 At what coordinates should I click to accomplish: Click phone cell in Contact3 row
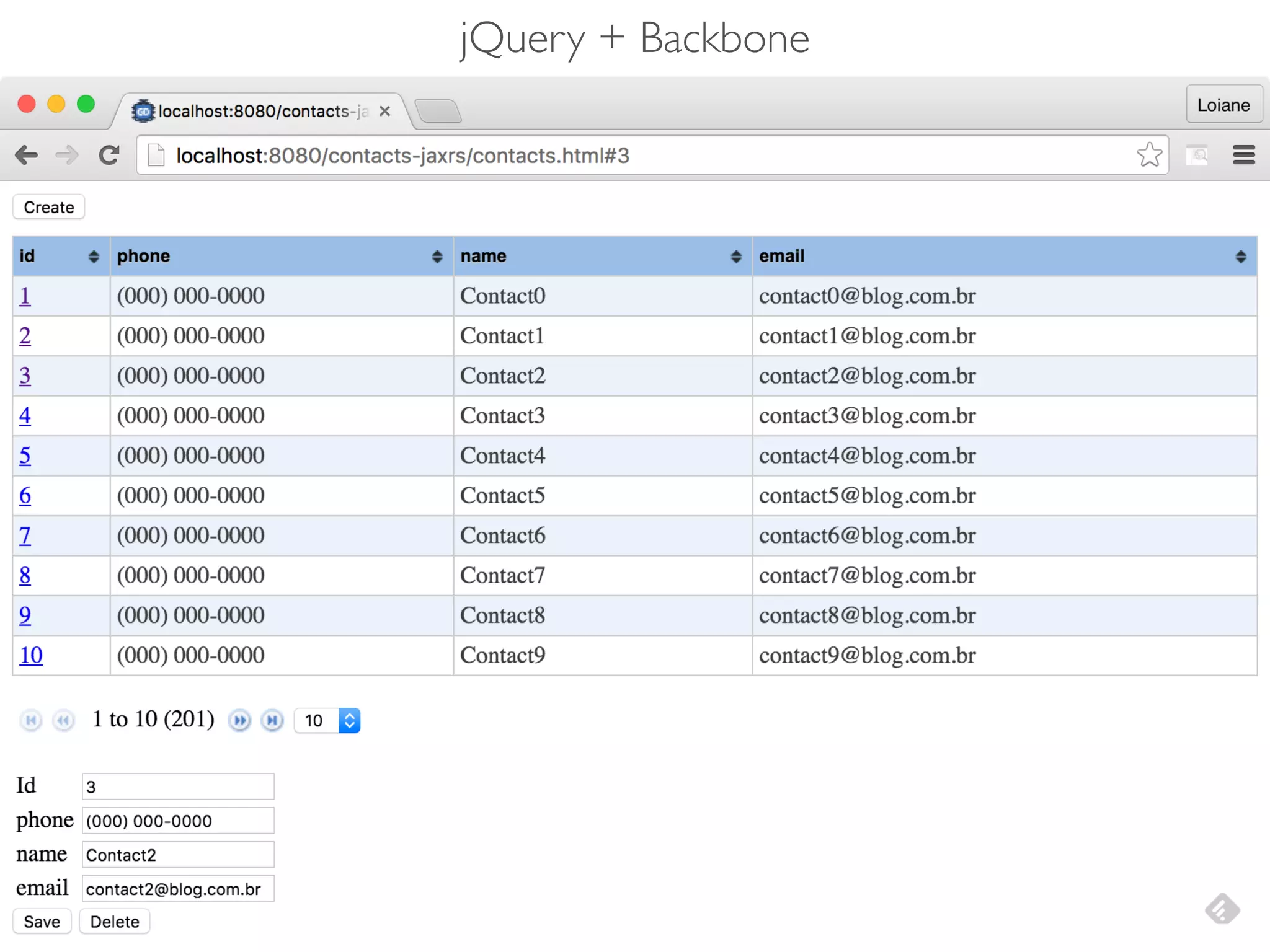pyautogui.click(x=282, y=416)
